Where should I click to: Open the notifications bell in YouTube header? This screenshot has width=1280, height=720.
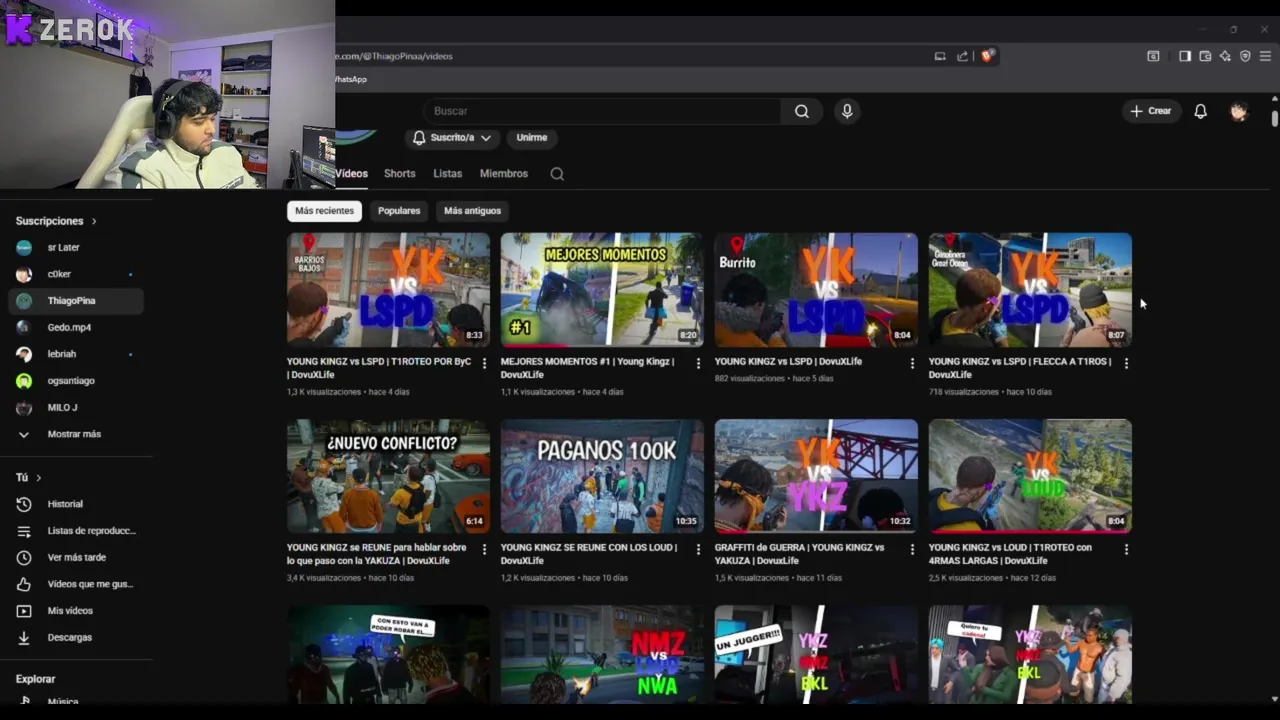pos(1200,111)
